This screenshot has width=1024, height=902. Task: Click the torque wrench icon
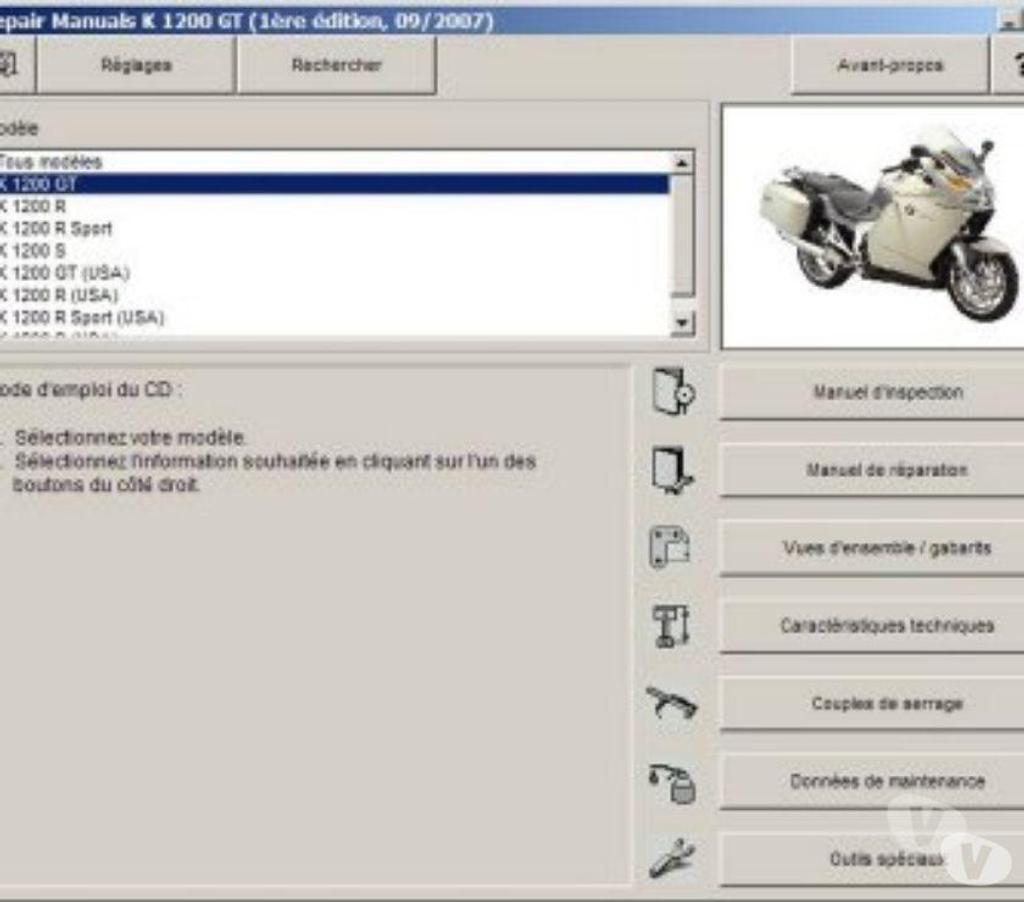(671, 703)
